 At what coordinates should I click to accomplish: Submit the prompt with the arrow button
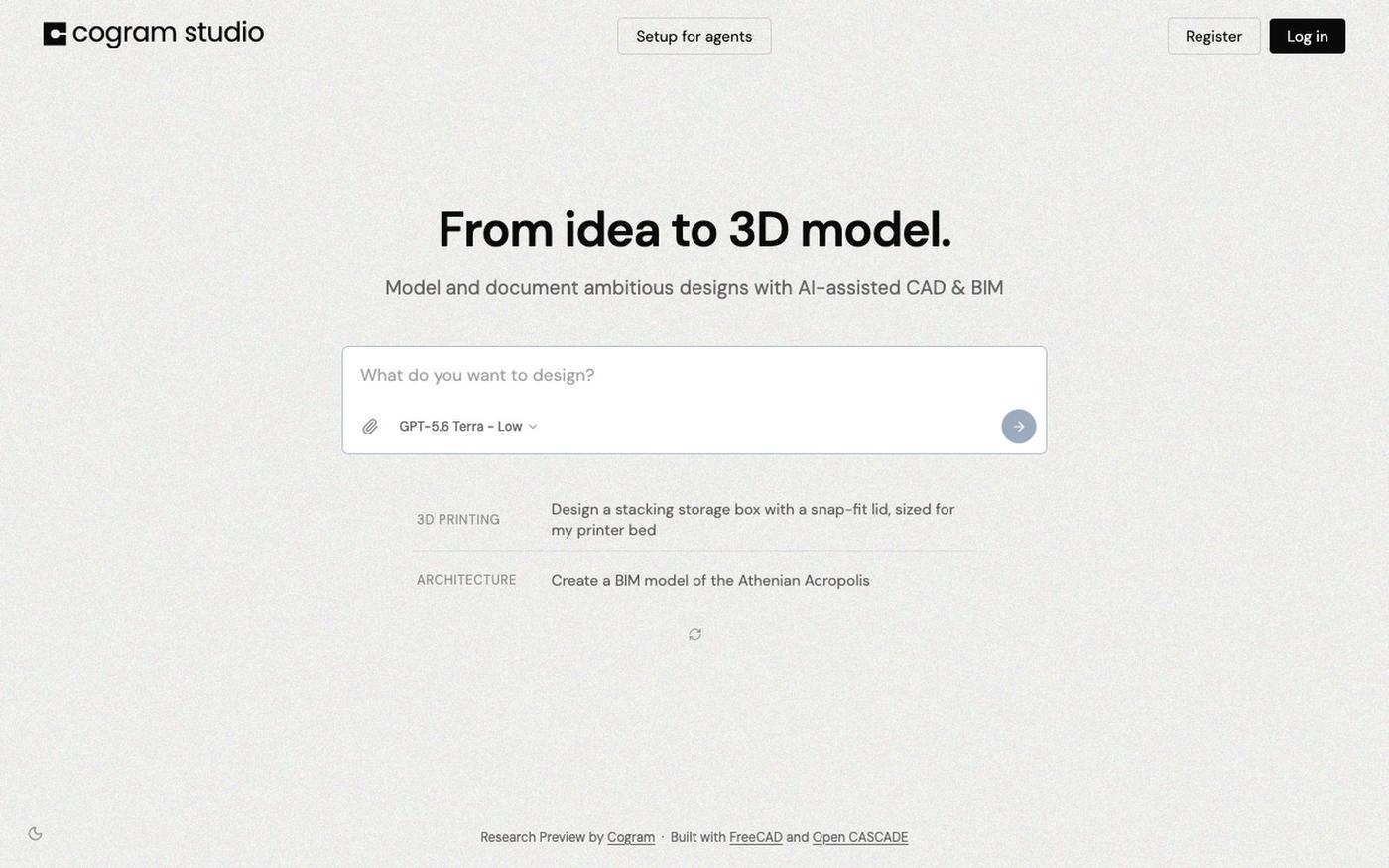pyautogui.click(x=1018, y=427)
